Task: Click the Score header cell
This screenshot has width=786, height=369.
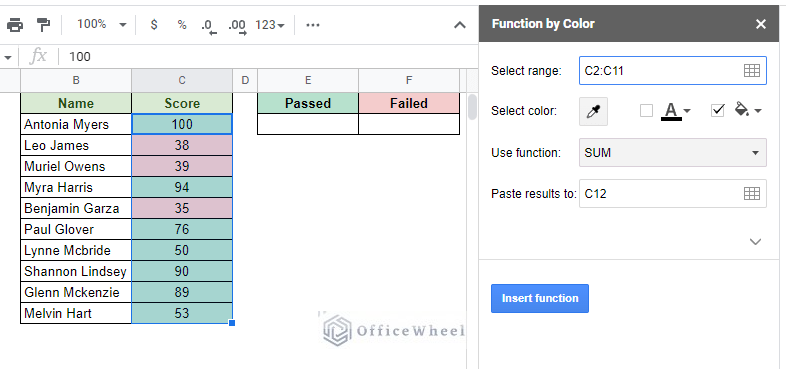Action: pos(182,103)
